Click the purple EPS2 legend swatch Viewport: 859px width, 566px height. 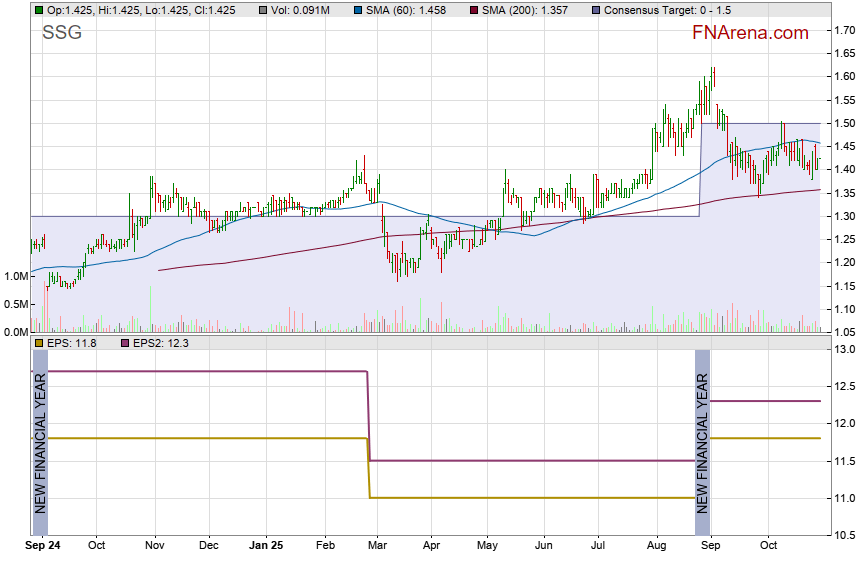click(x=124, y=343)
